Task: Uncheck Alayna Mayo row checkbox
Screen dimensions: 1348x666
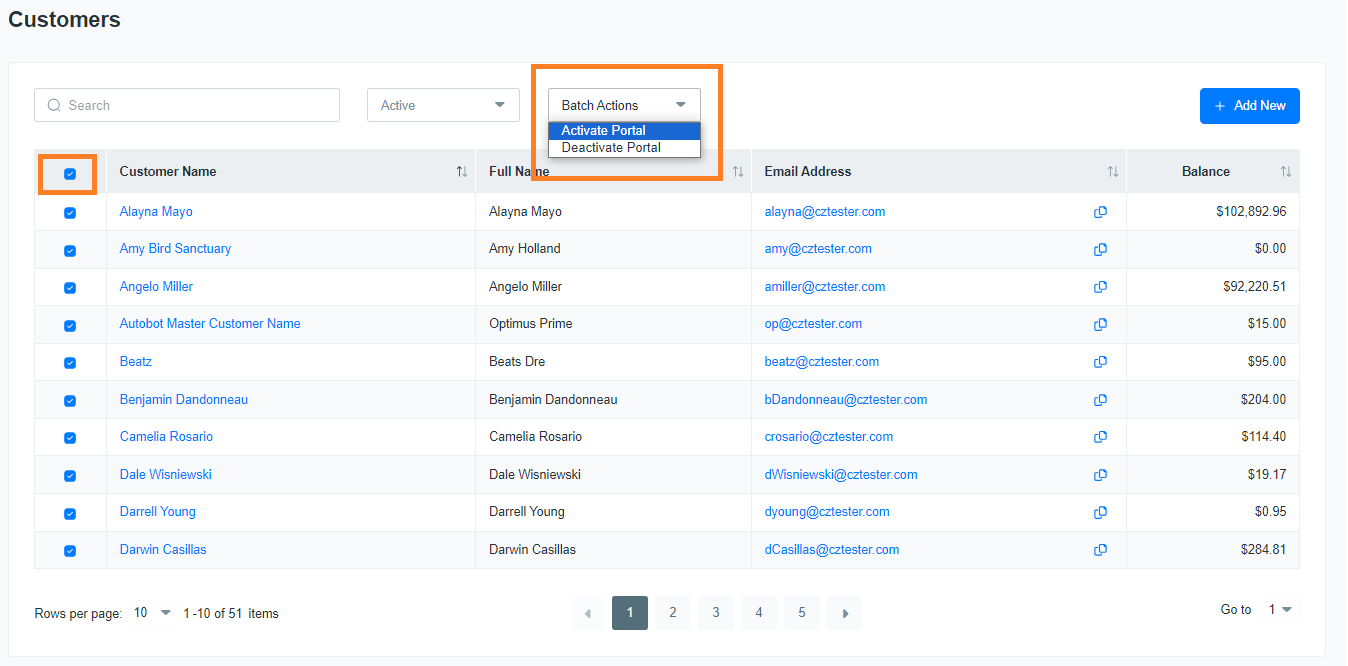Action: pos(70,213)
